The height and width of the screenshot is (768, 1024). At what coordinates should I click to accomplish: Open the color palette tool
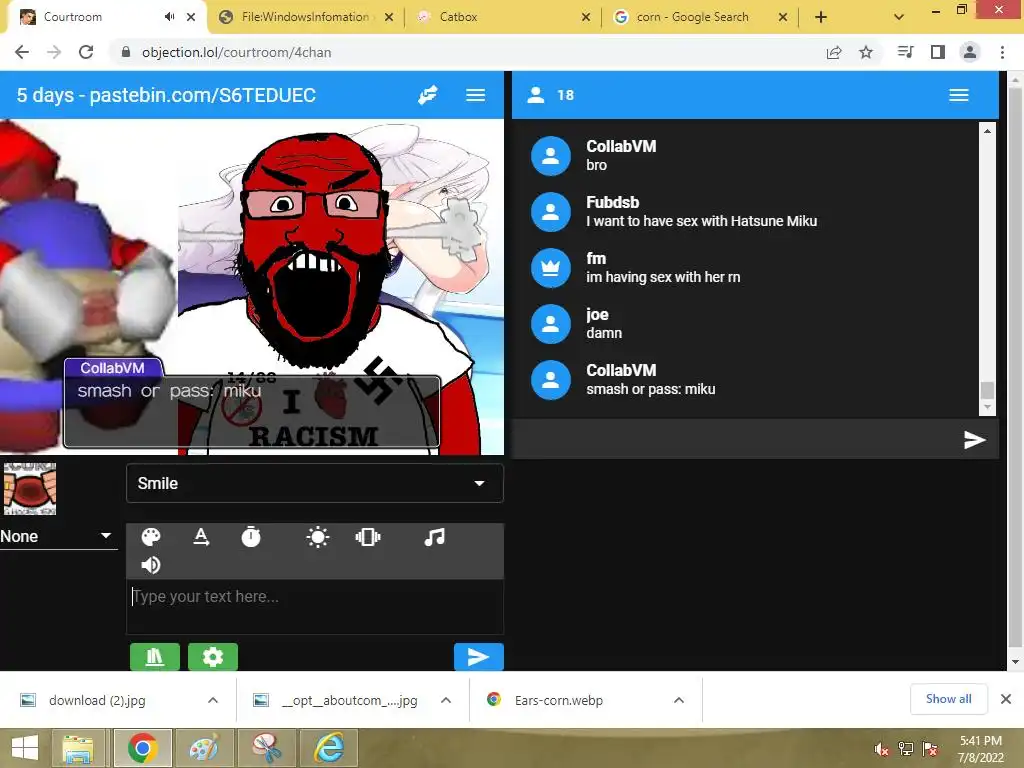151,537
